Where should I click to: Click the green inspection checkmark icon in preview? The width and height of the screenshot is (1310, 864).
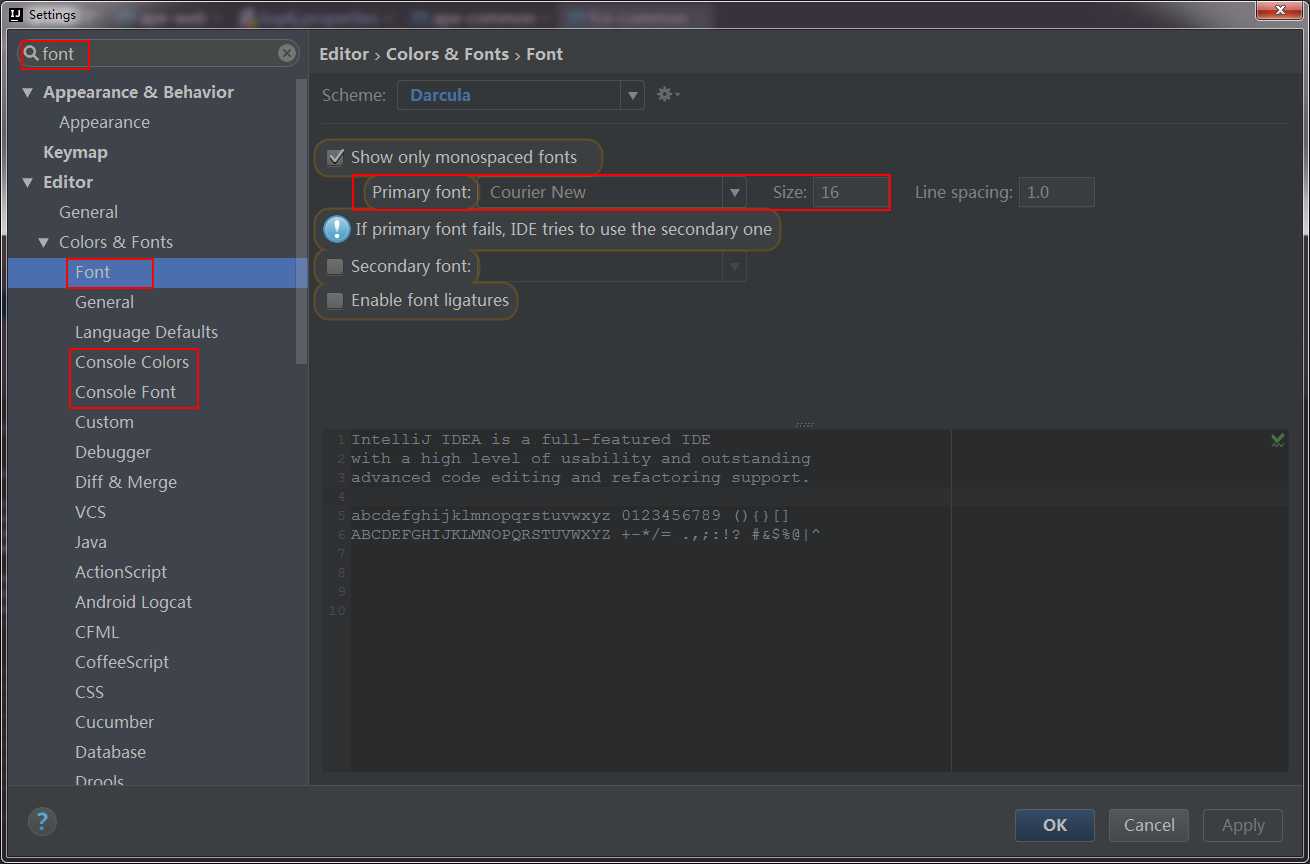tap(1277, 440)
